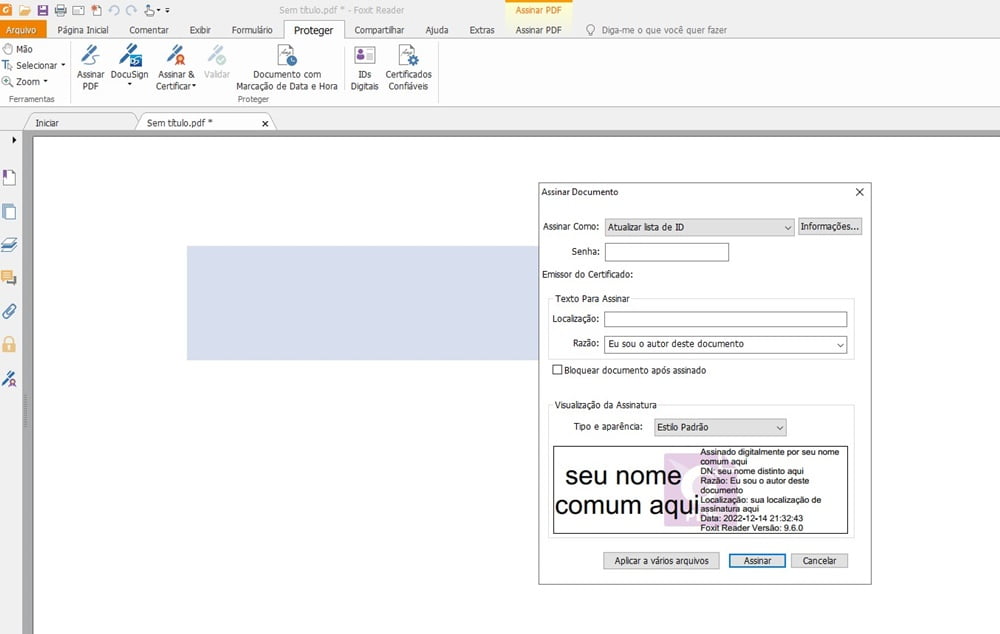
Task: Click the Senha password field
Action: [666, 252]
